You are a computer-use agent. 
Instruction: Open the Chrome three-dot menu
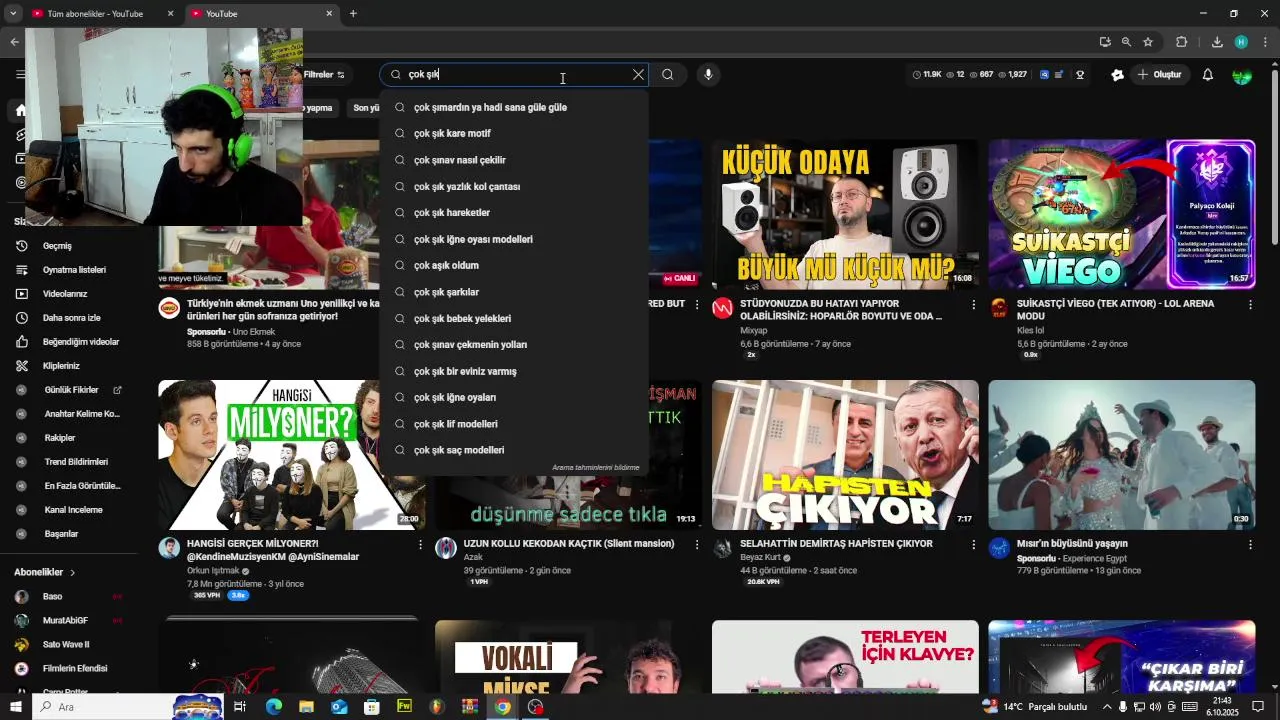point(1265,42)
